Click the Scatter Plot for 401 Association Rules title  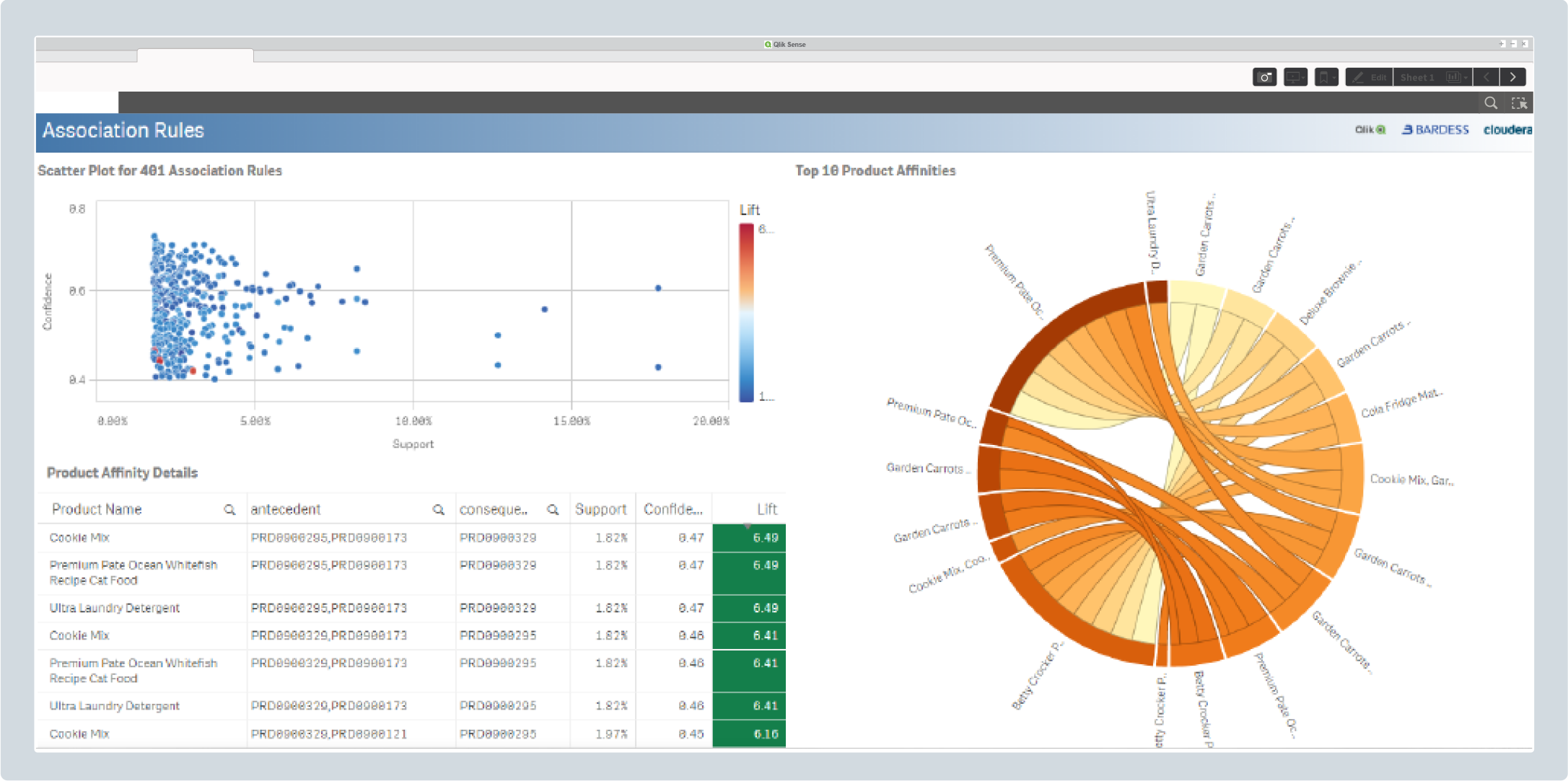tap(159, 171)
